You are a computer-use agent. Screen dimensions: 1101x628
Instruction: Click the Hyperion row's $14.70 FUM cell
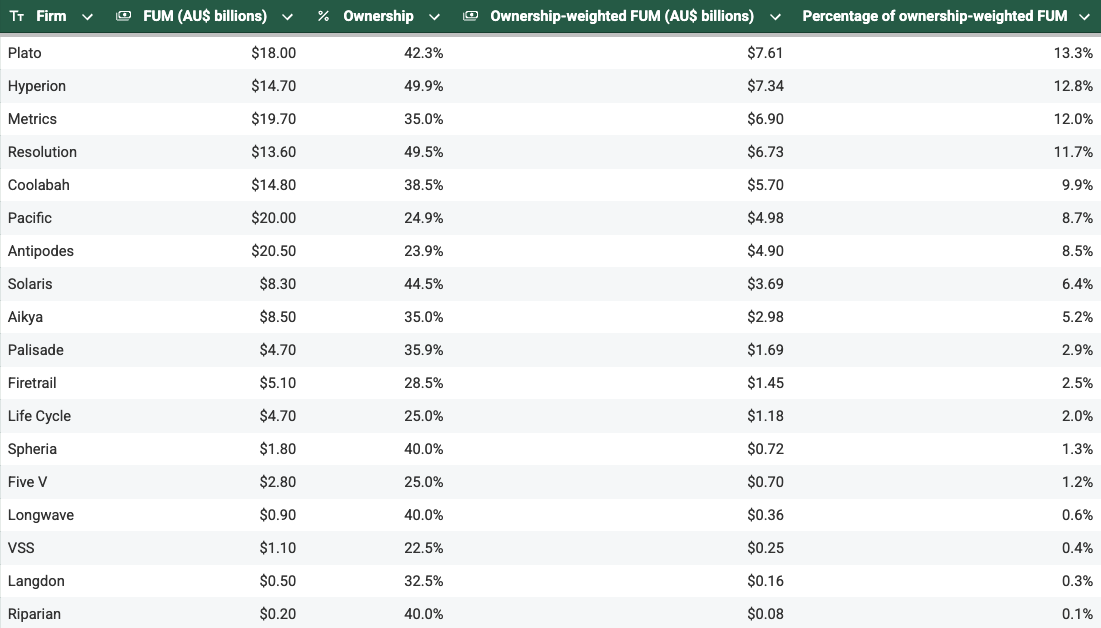273,86
